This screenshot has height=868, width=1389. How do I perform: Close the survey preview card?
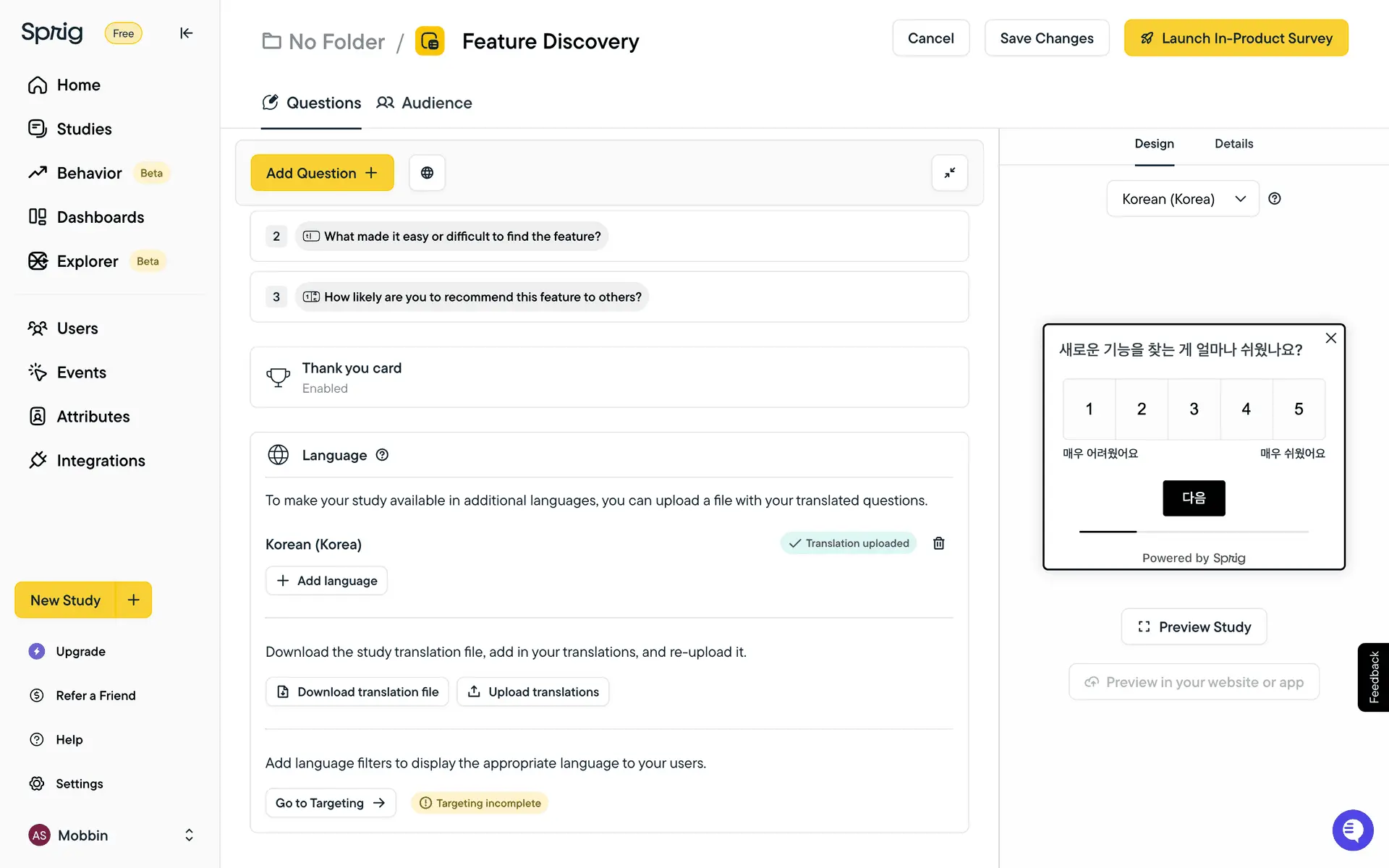(x=1330, y=339)
